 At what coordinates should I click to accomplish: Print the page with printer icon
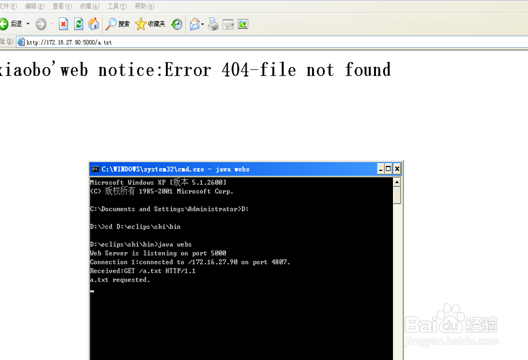tap(213, 24)
